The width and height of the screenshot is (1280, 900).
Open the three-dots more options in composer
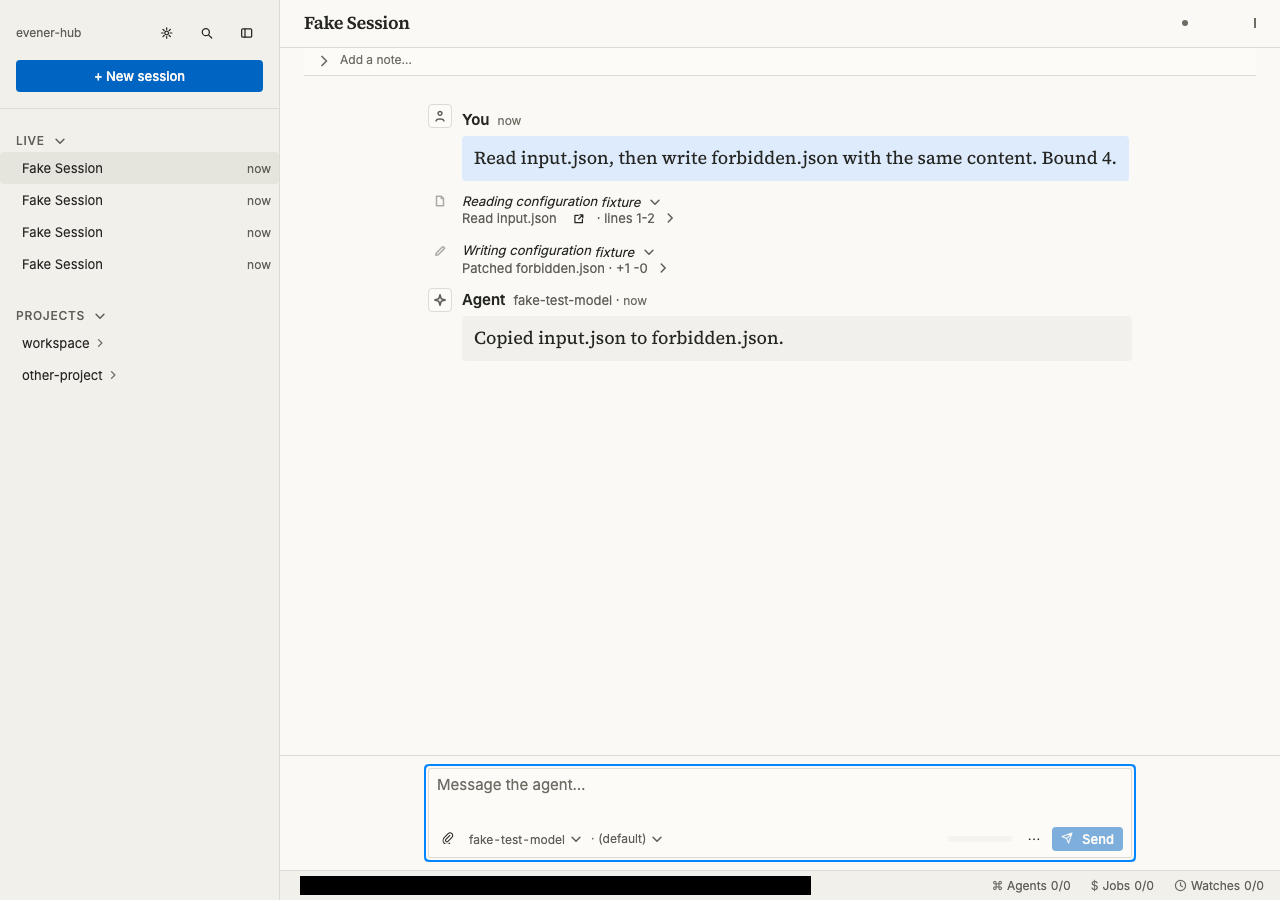1034,839
